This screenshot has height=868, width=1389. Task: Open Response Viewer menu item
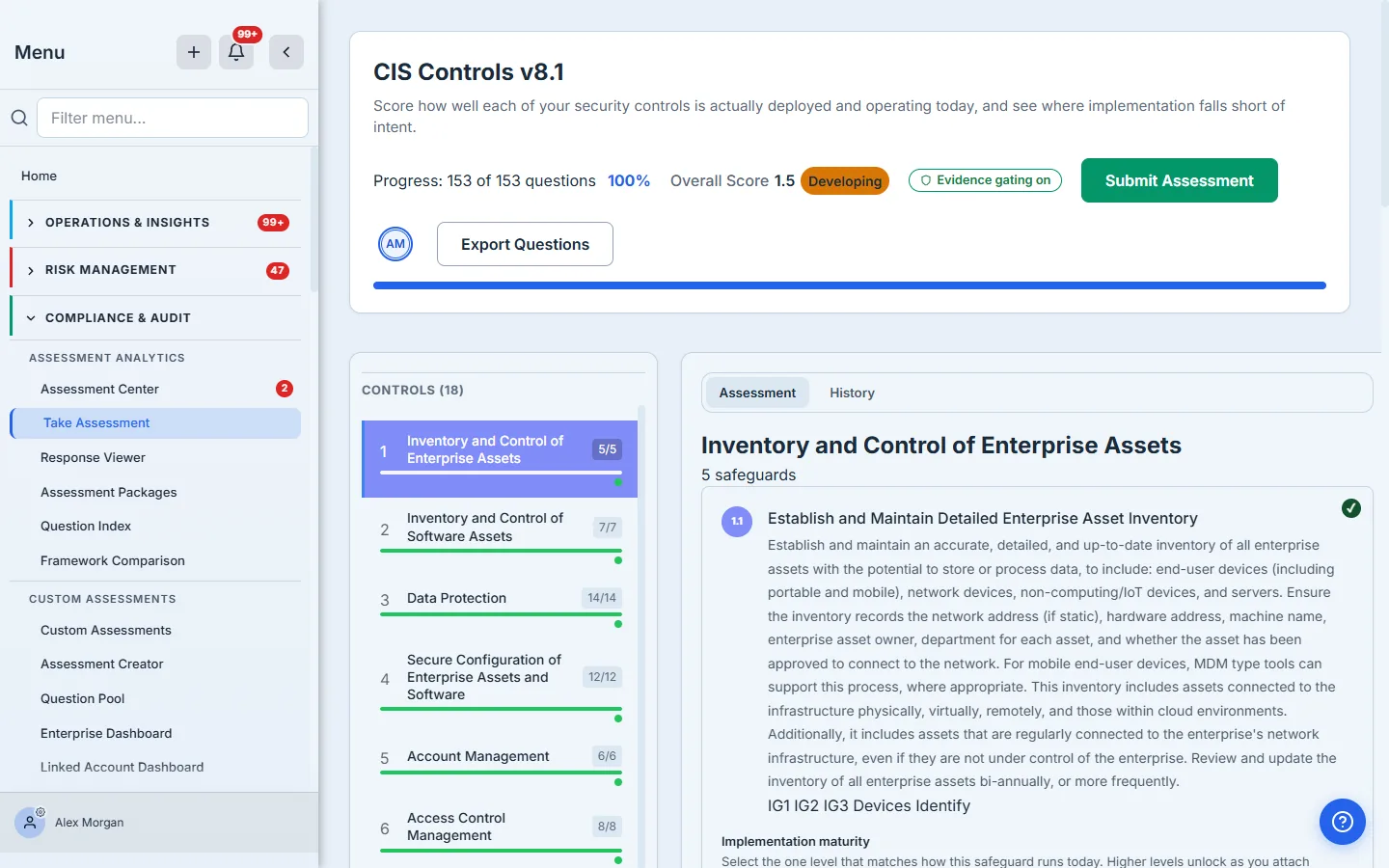click(x=155, y=458)
